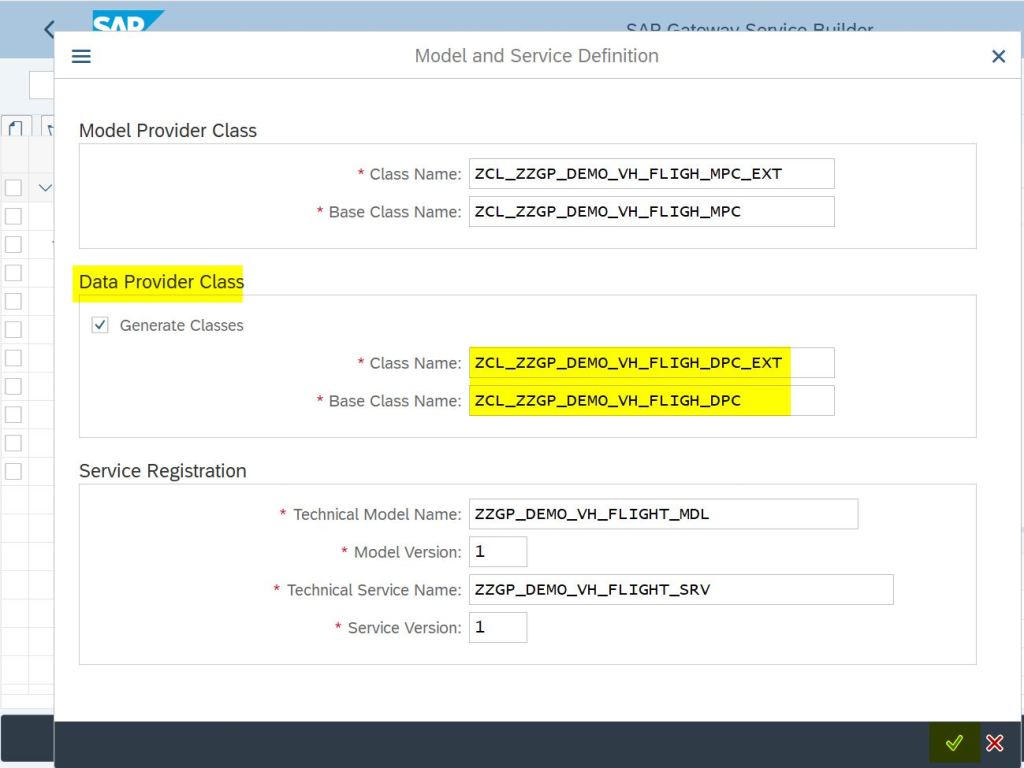Focus the Model Version field

[497, 552]
